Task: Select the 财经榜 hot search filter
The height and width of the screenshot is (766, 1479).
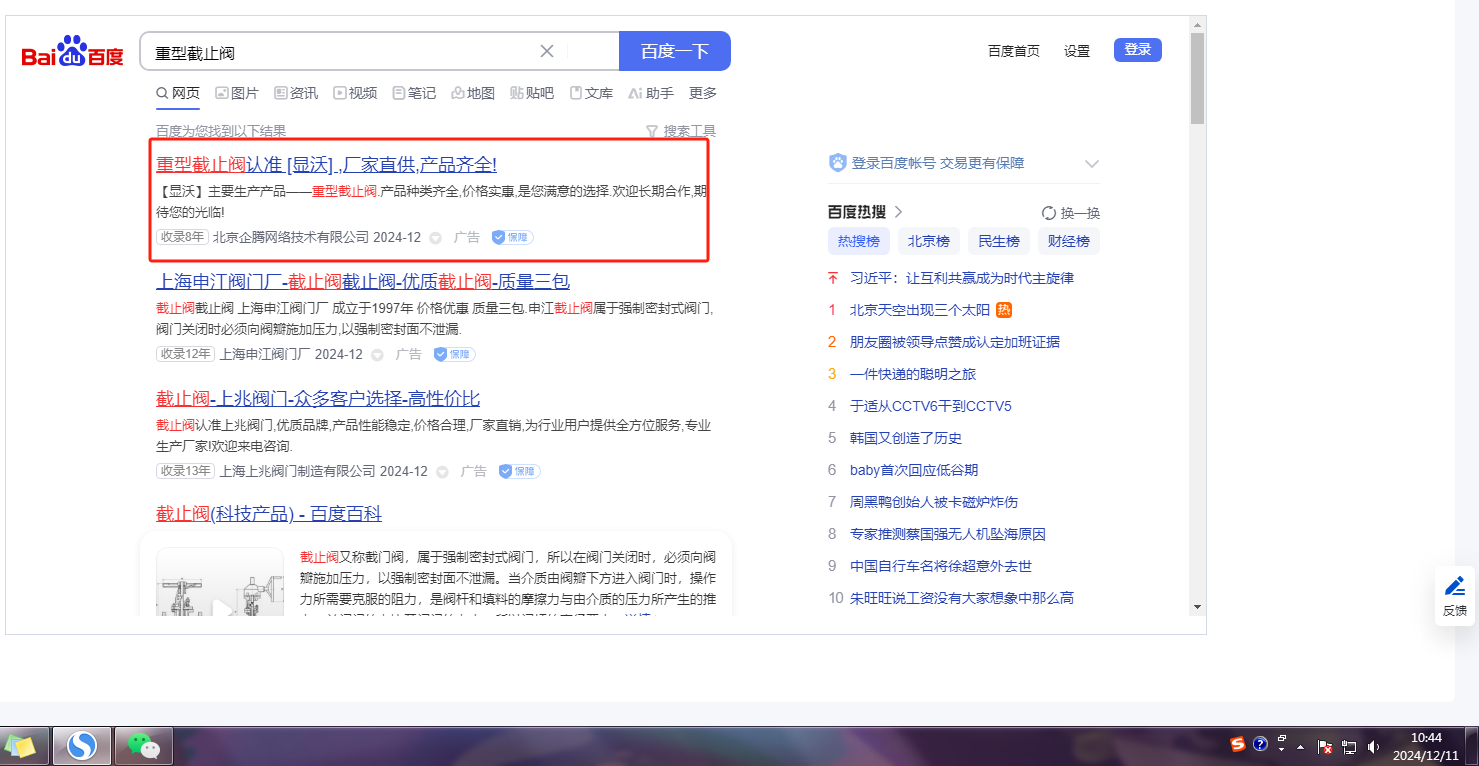Action: click(x=1068, y=241)
